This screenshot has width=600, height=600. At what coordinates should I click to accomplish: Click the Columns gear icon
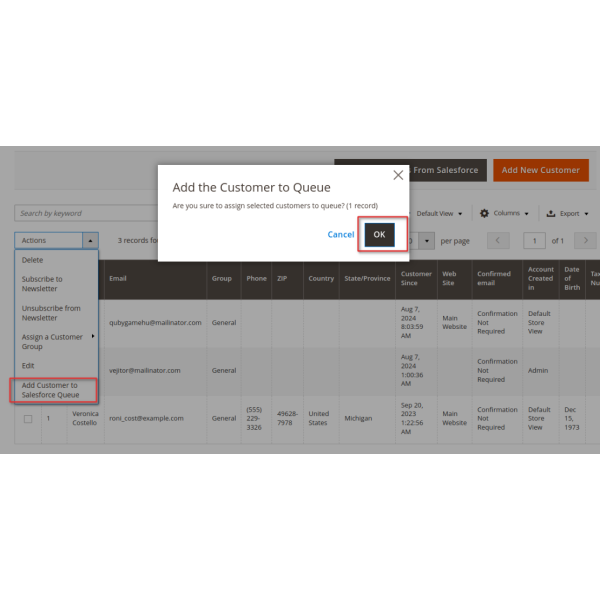tap(485, 213)
